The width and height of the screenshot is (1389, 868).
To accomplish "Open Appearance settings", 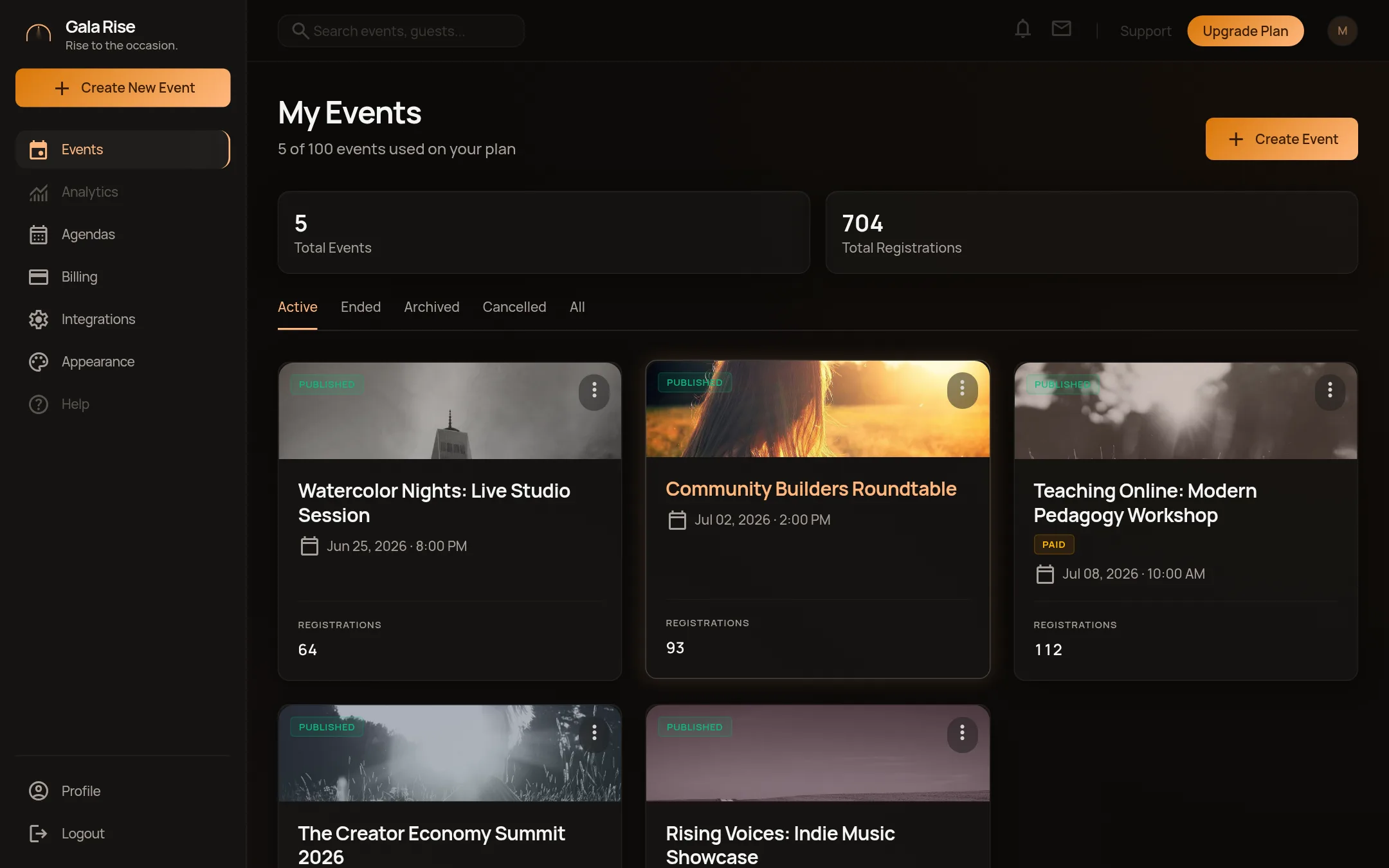I will click(x=123, y=362).
